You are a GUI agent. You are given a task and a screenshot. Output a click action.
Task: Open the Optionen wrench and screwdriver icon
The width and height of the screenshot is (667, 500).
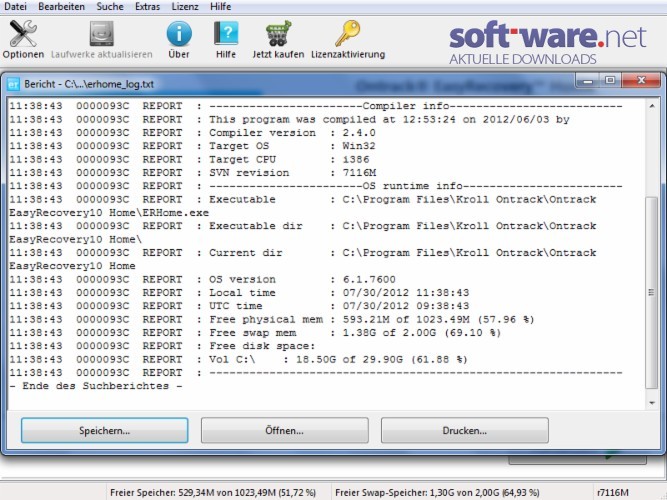click(x=23, y=33)
